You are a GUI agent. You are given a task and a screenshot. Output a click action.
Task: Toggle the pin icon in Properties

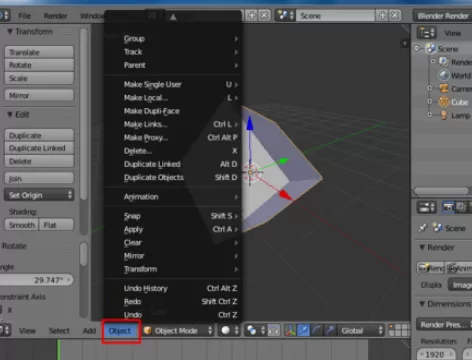pos(423,228)
